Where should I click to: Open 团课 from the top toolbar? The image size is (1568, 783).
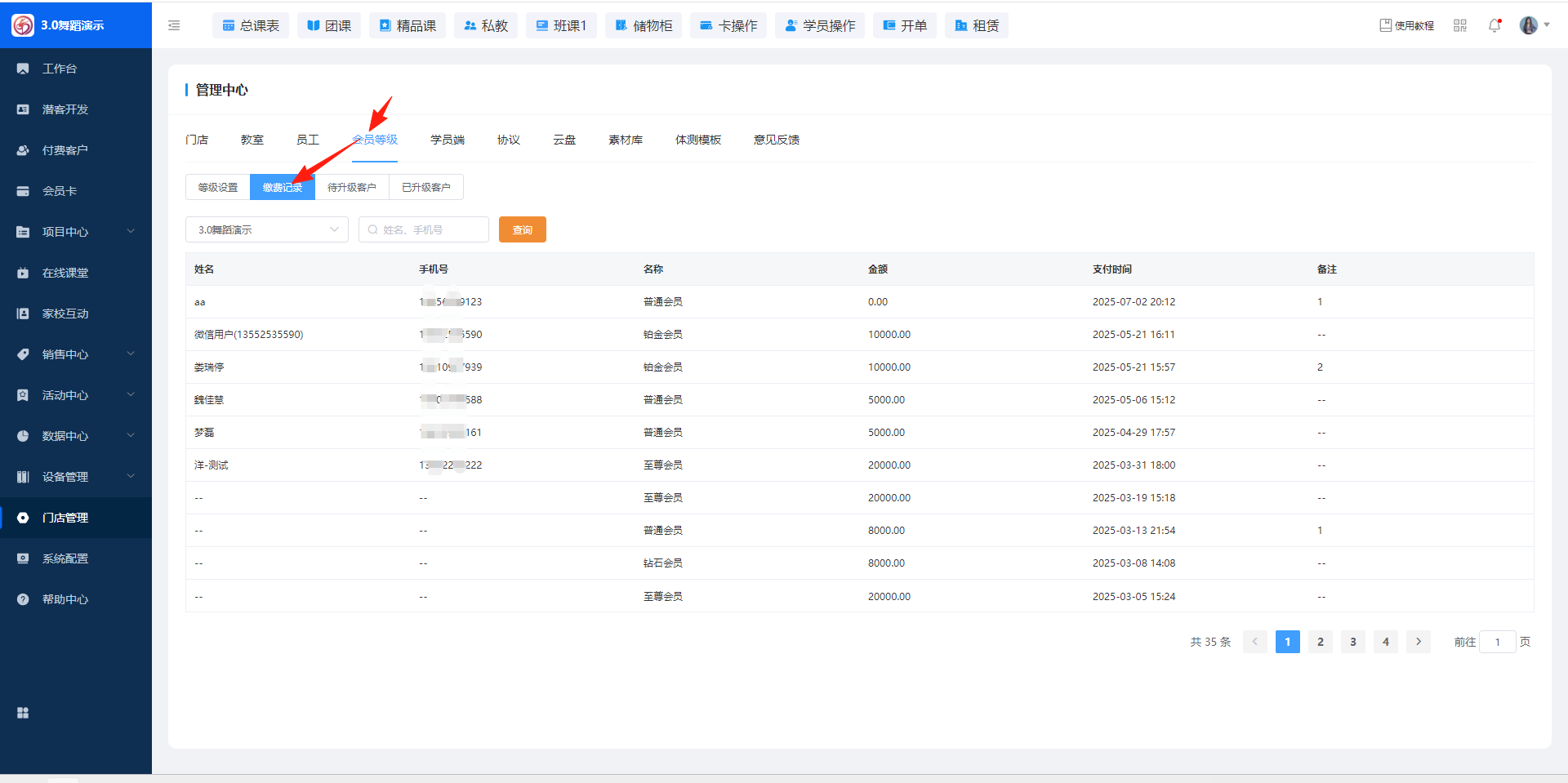(x=330, y=25)
